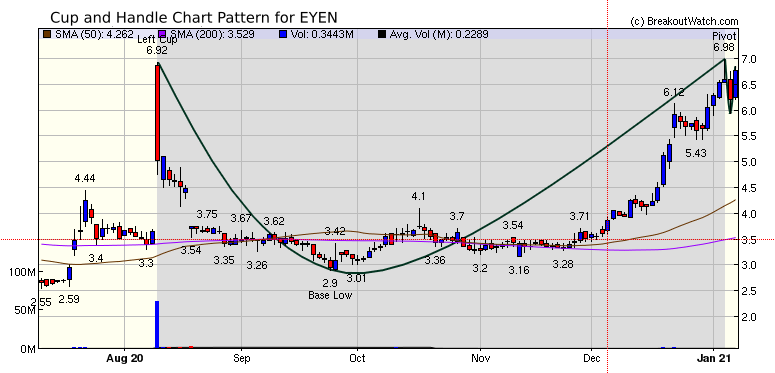Click the '(c) BreakoutWatch.com' credit

click(684, 21)
